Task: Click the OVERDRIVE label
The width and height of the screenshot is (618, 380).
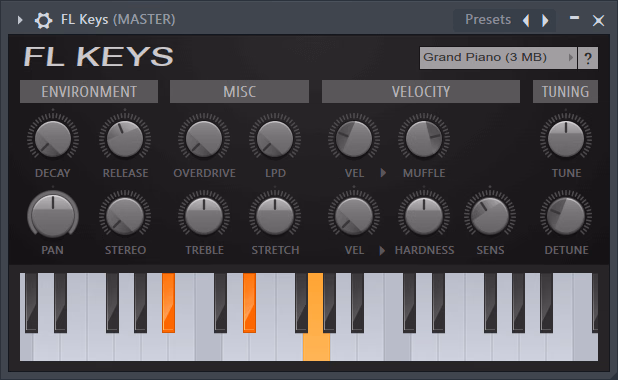Action: coord(205,173)
